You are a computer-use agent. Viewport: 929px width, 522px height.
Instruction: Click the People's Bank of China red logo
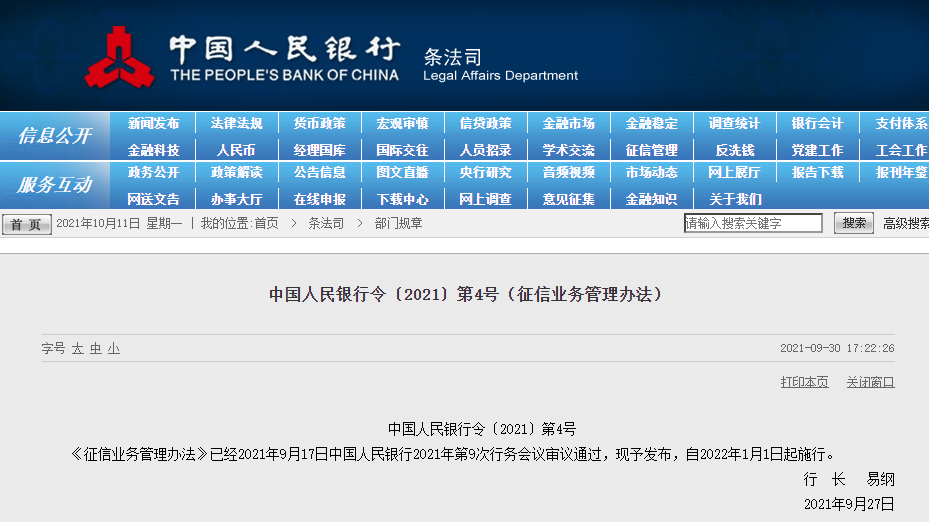tap(119, 57)
